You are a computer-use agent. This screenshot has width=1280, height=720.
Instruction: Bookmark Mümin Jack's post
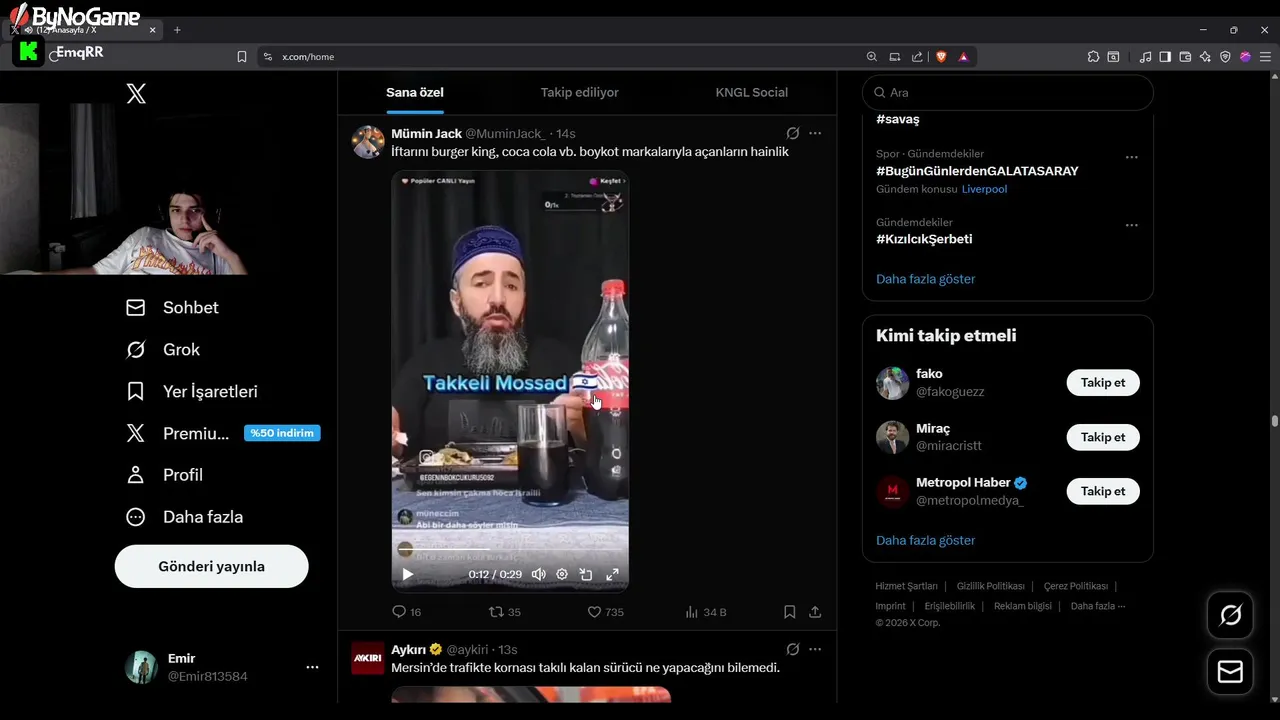pyautogui.click(x=790, y=612)
